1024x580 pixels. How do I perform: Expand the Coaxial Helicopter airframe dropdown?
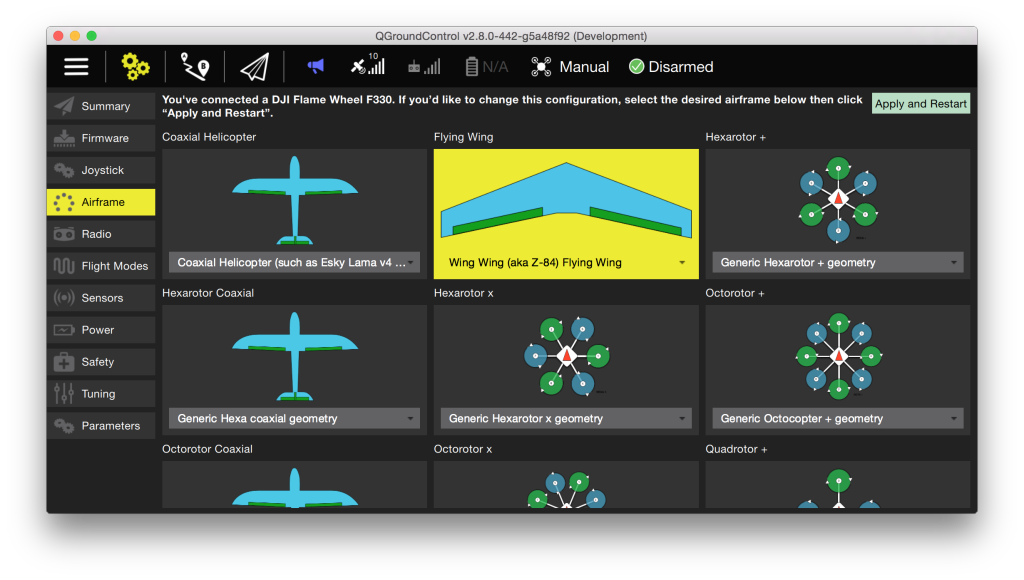pyautogui.click(x=294, y=263)
